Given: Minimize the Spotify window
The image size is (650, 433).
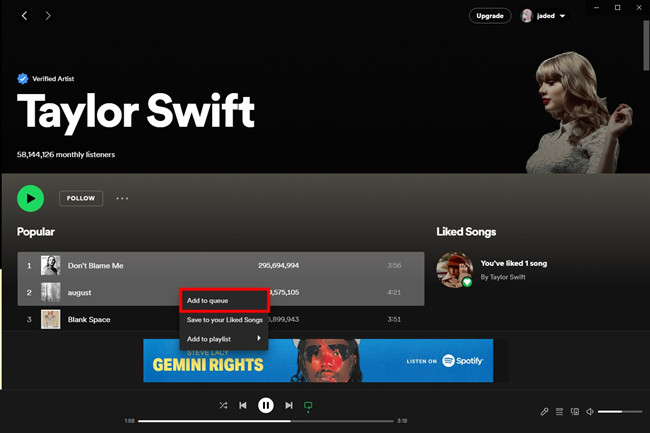Looking at the screenshot, I should (596, 7).
